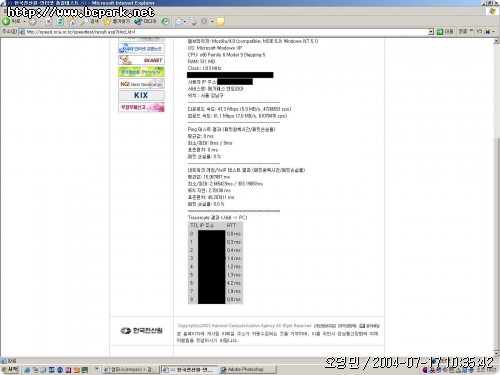
Task: Click the vertical scrollbar down arrow
Action: coord(497,353)
